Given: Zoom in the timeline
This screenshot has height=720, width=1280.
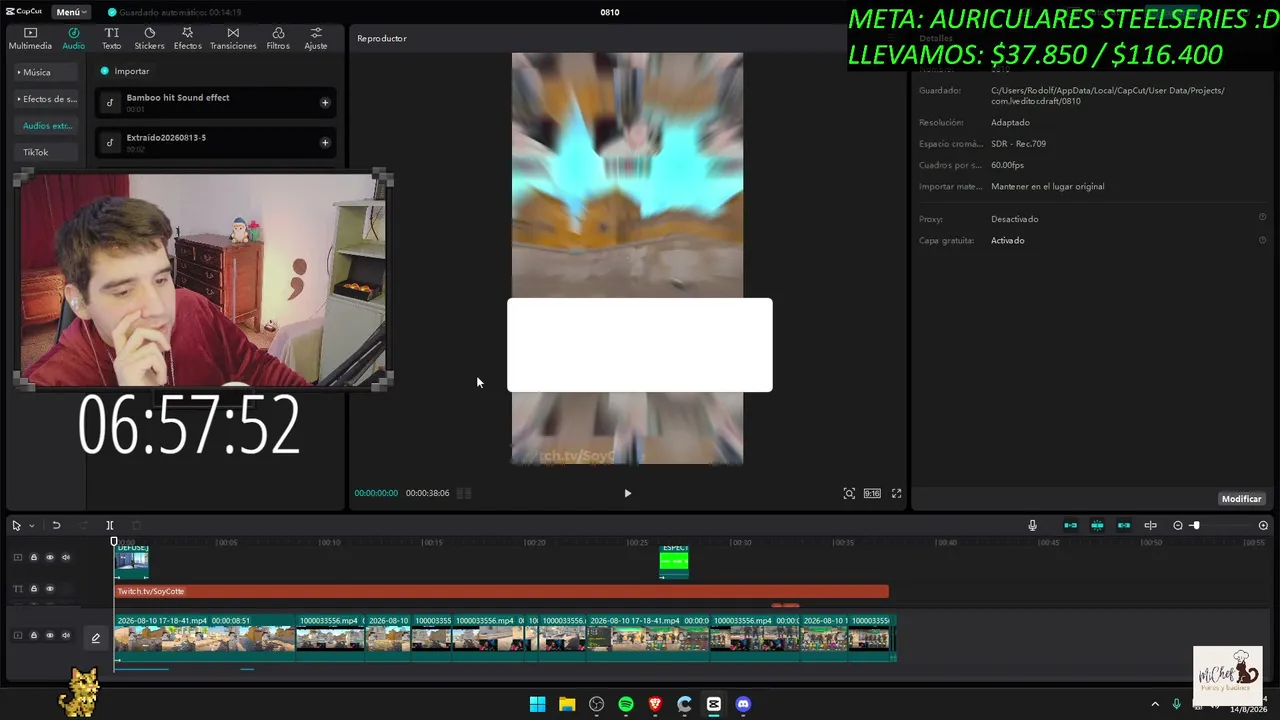Looking at the screenshot, I should tap(1263, 525).
